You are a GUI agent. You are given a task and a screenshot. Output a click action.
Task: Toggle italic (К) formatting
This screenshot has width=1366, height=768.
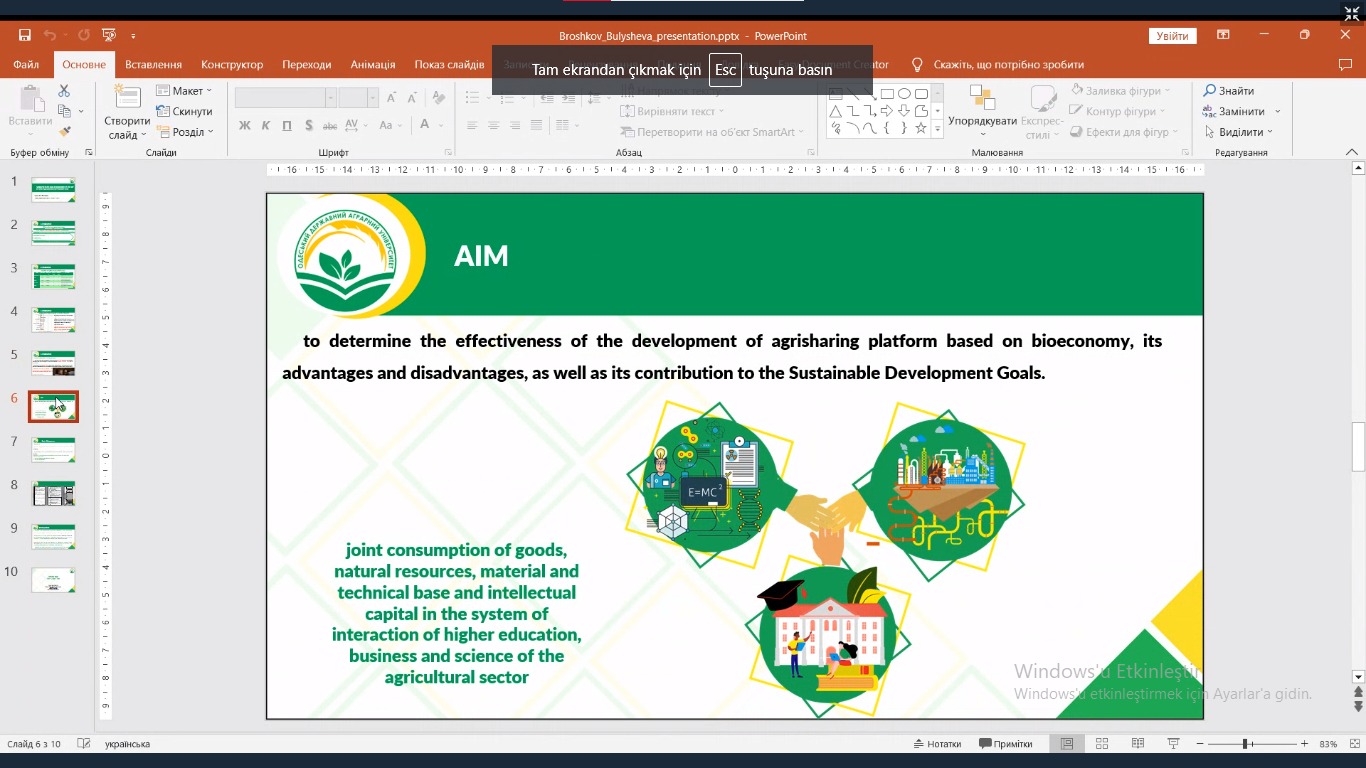point(266,125)
